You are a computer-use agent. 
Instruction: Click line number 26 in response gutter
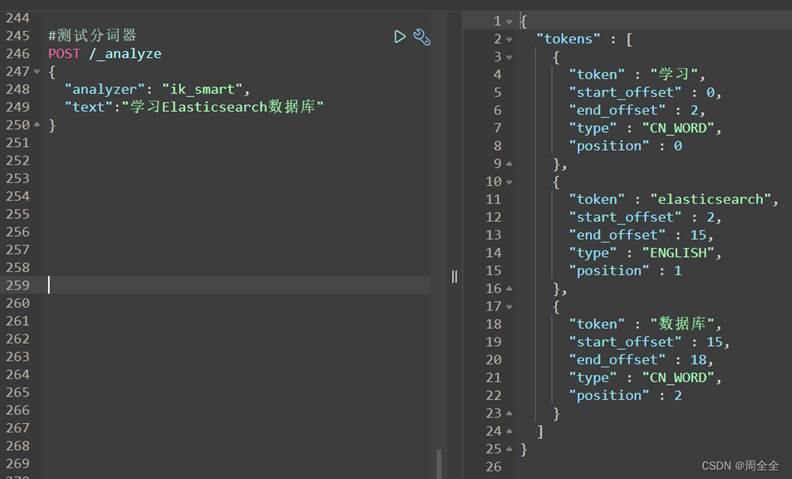(x=493, y=467)
